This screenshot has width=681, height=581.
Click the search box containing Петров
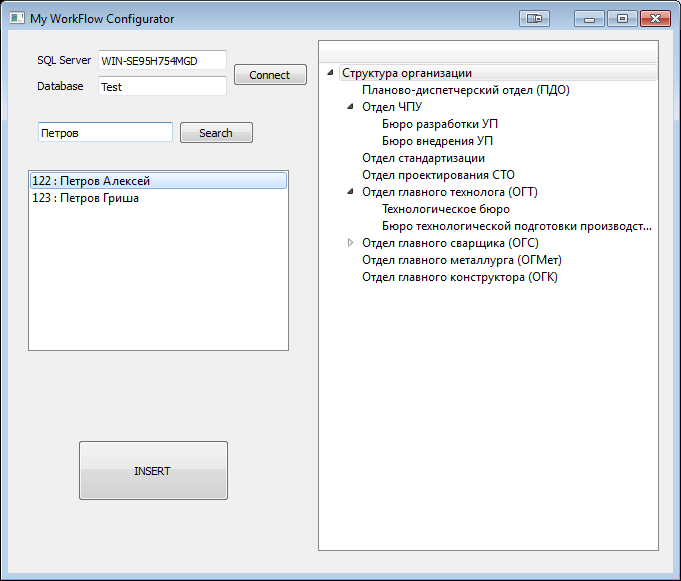click(105, 132)
